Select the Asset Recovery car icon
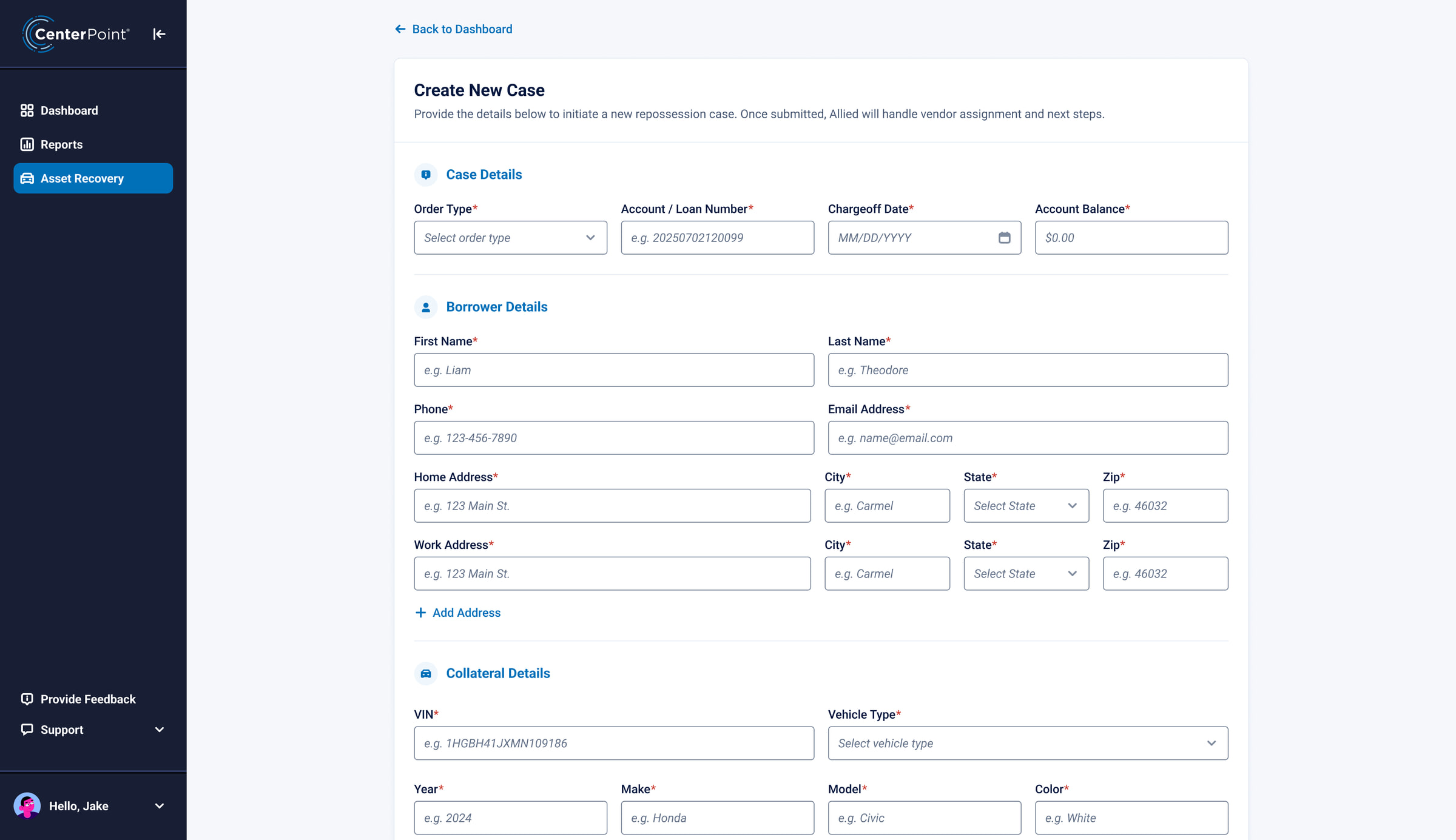 (27, 178)
